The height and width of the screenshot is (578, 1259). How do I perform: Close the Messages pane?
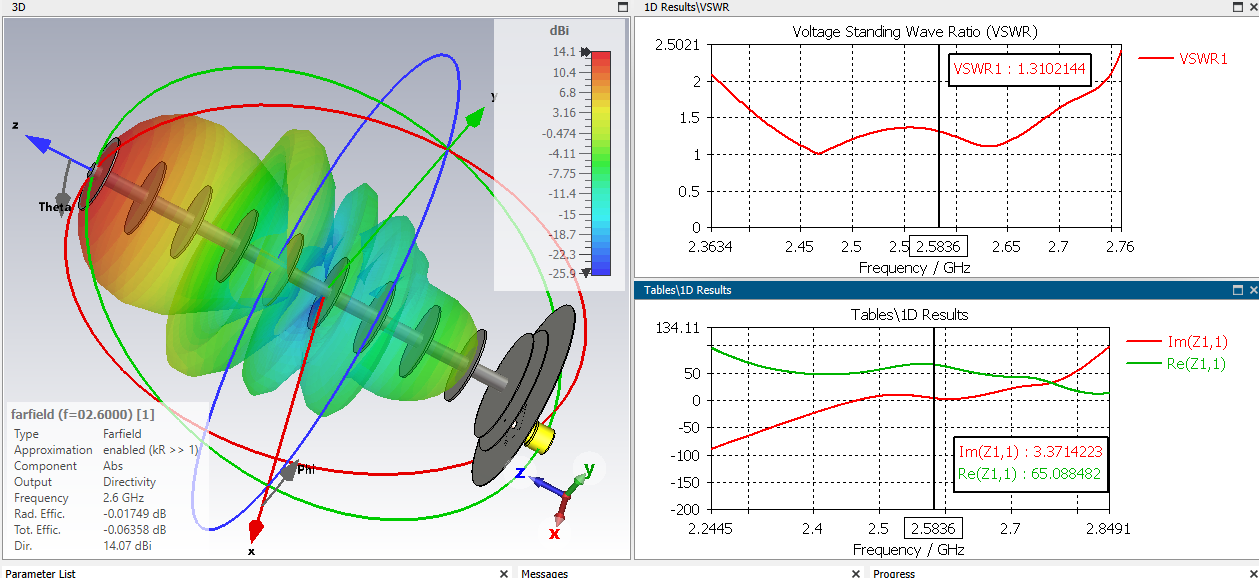point(856,573)
